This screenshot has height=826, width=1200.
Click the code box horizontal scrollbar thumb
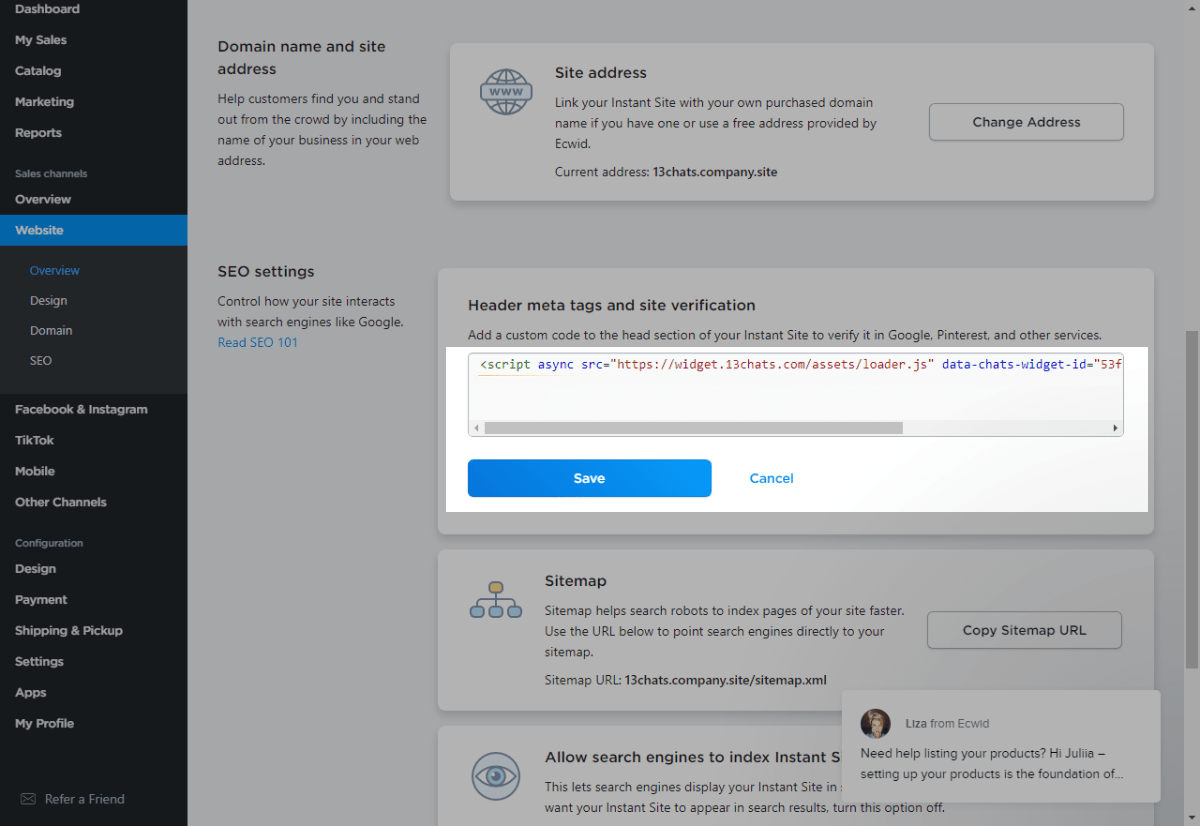point(693,428)
